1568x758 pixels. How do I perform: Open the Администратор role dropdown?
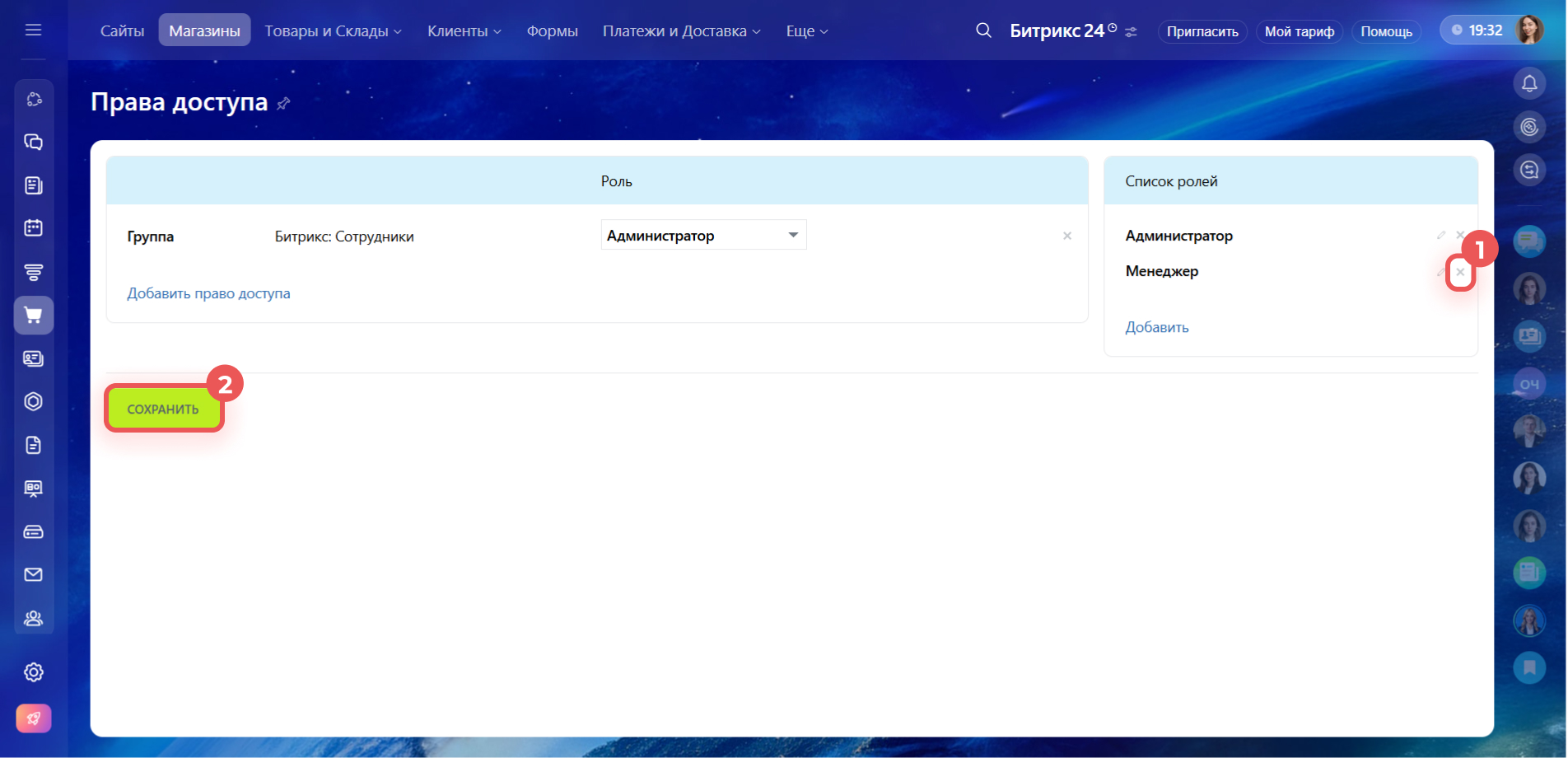703,236
